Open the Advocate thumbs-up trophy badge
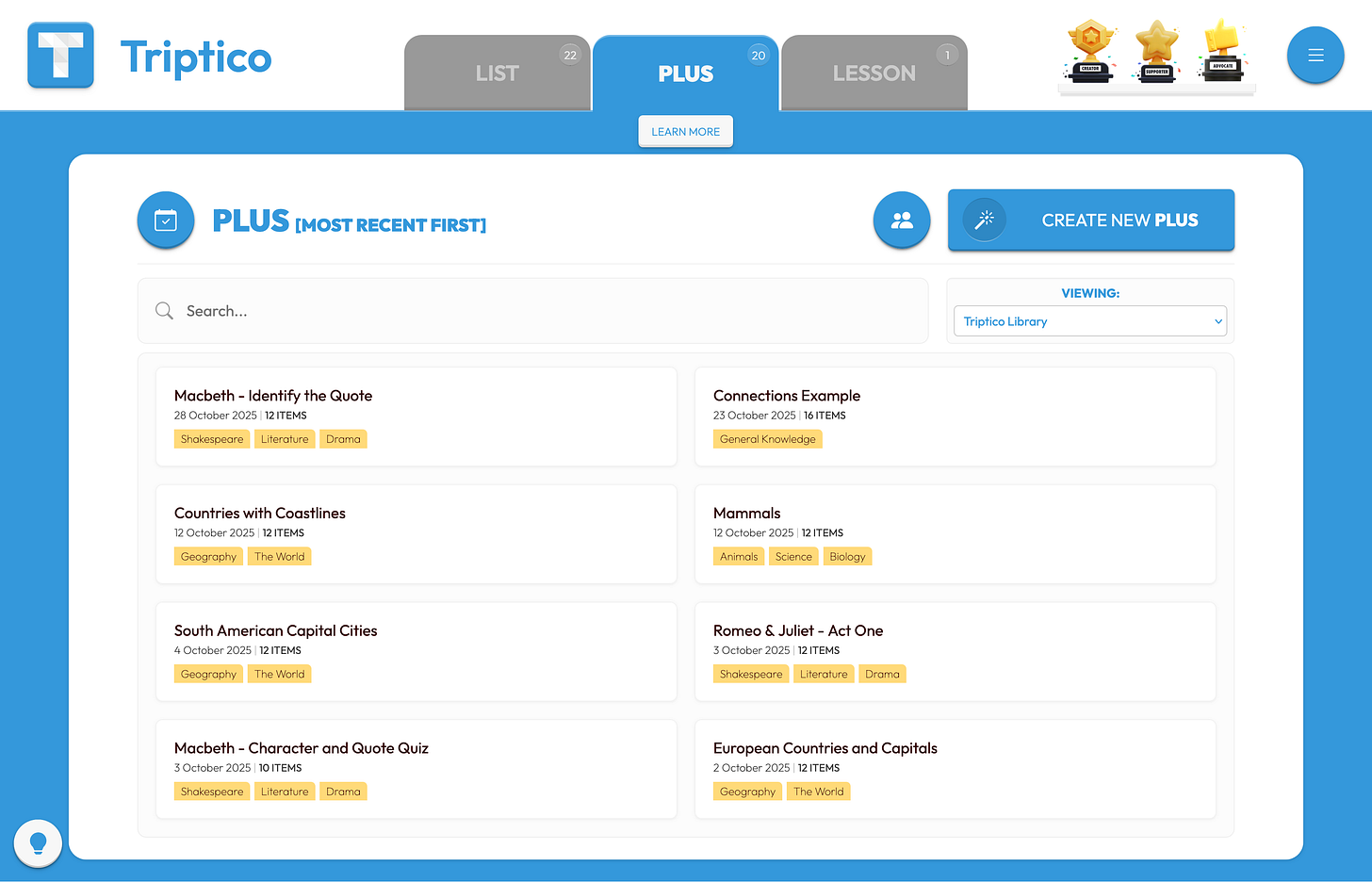The height and width of the screenshot is (882, 1372). click(1223, 51)
